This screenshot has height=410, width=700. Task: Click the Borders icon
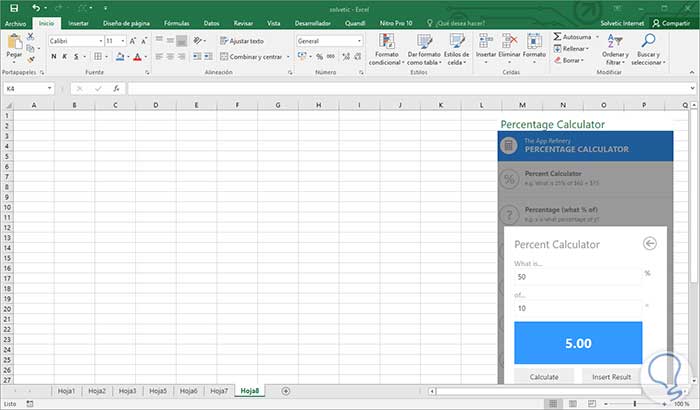(x=98, y=56)
